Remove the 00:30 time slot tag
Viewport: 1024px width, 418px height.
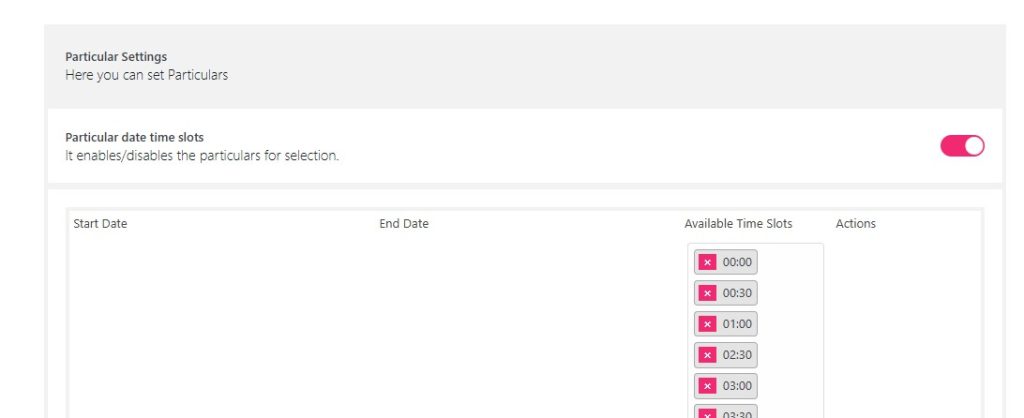pyautogui.click(x=707, y=293)
